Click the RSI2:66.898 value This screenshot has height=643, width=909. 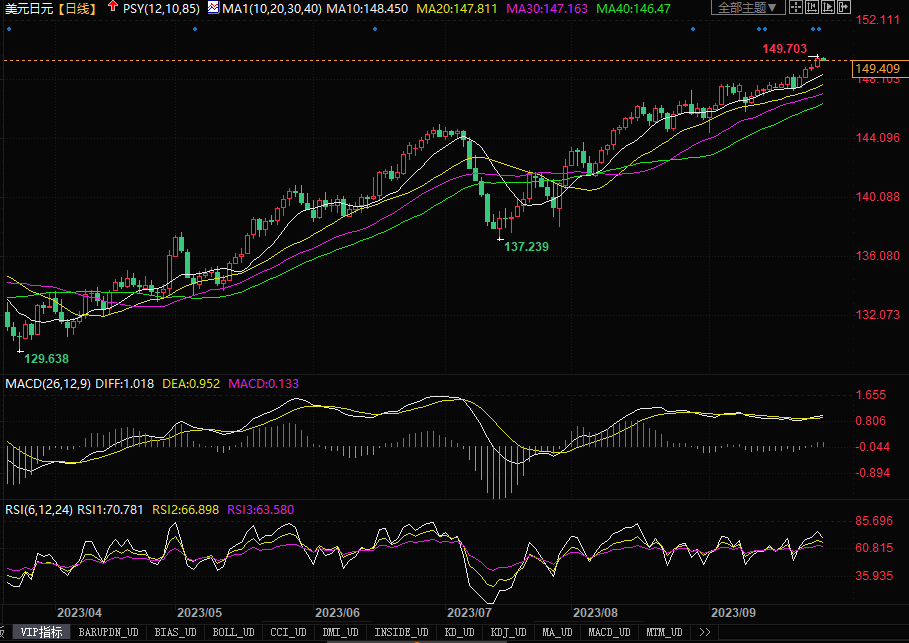[186, 510]
